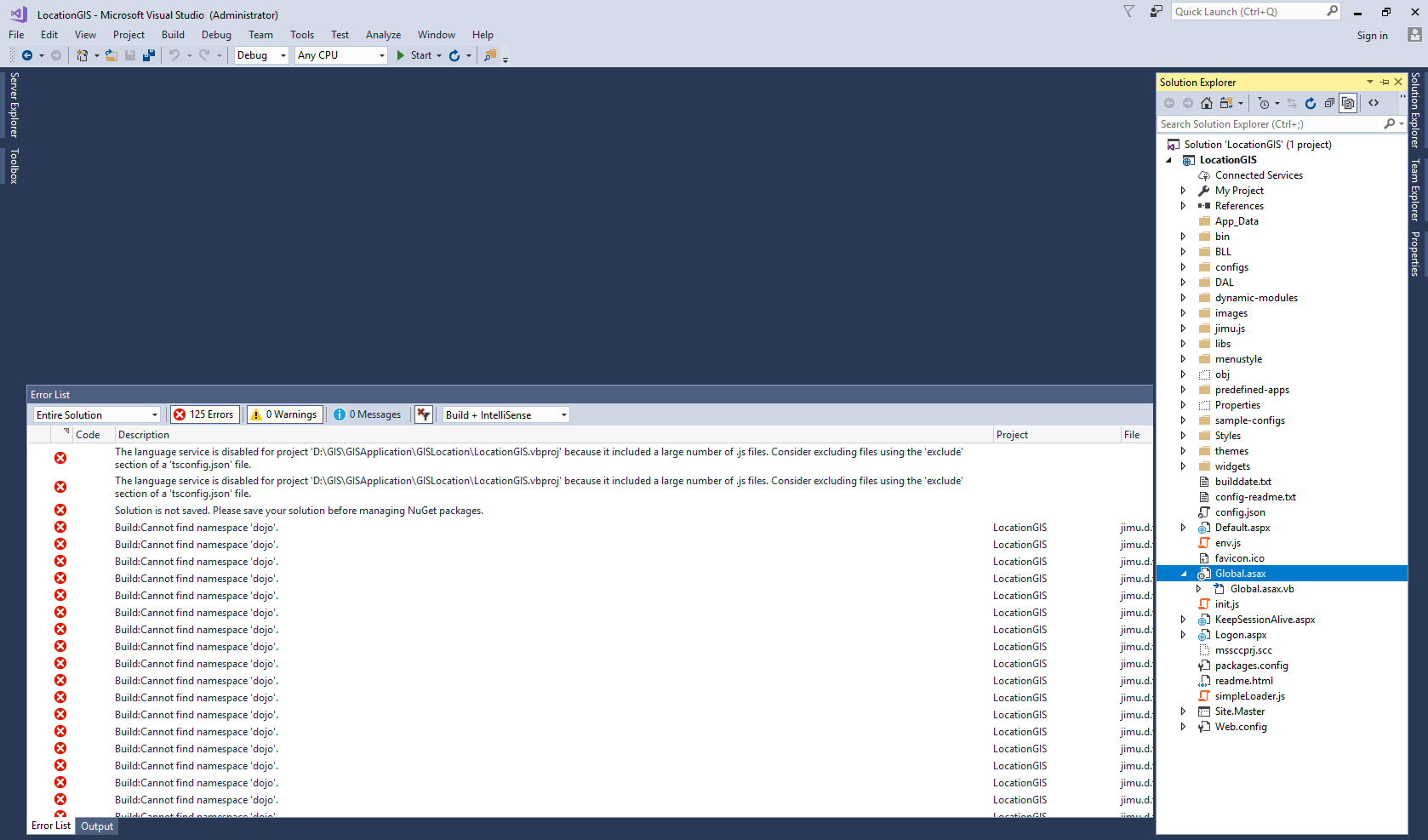Viewport: 1428px width, 840px height.
Task: Open the Entire Solution scope dropdown
Action: (x=96, y=414)
